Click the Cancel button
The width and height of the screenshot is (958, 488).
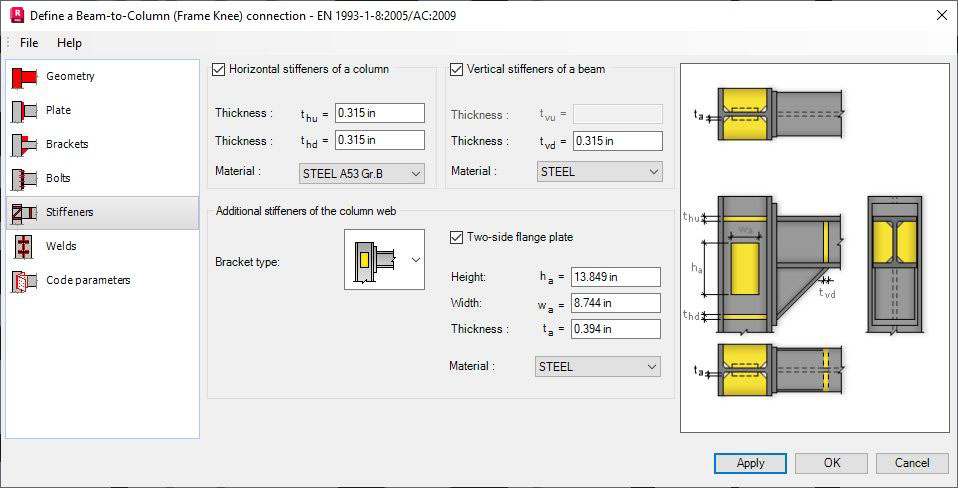pos(912,463)
